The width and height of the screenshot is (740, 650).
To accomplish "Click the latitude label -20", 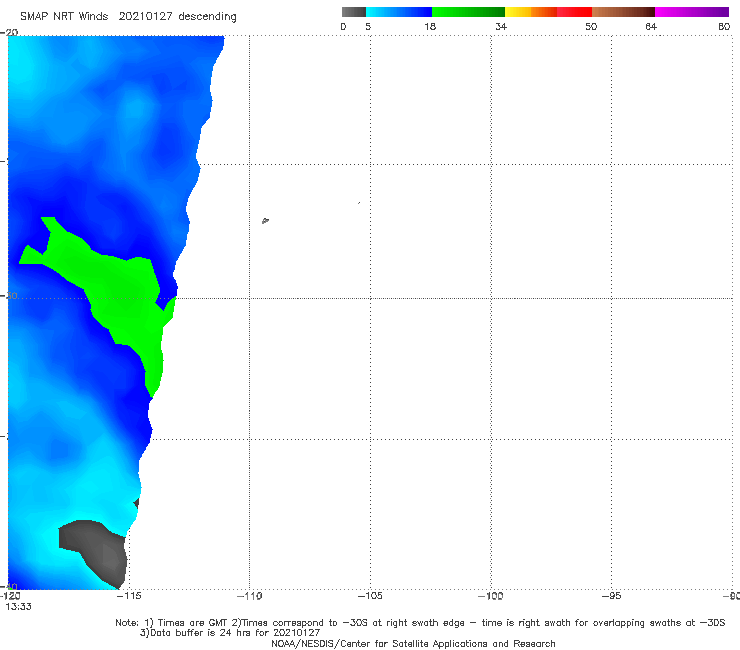I will pos(9,33).
